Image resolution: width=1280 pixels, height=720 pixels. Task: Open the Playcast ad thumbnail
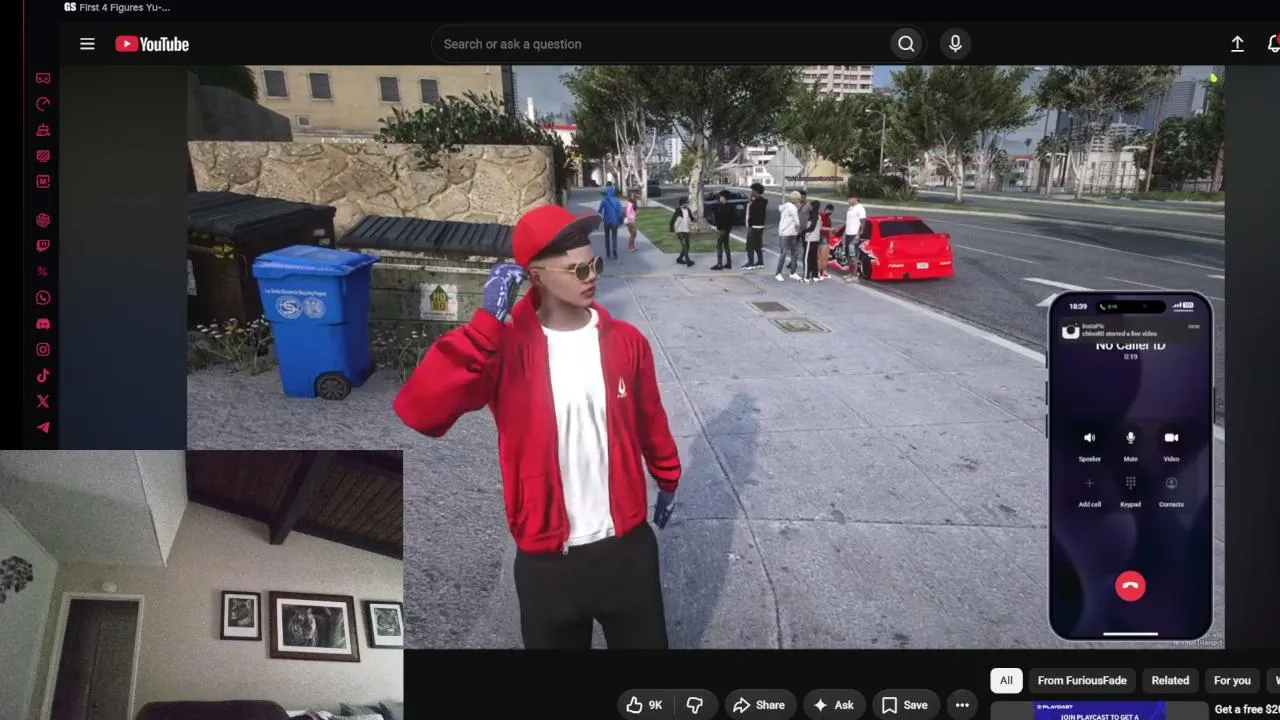pos(1099,711)
